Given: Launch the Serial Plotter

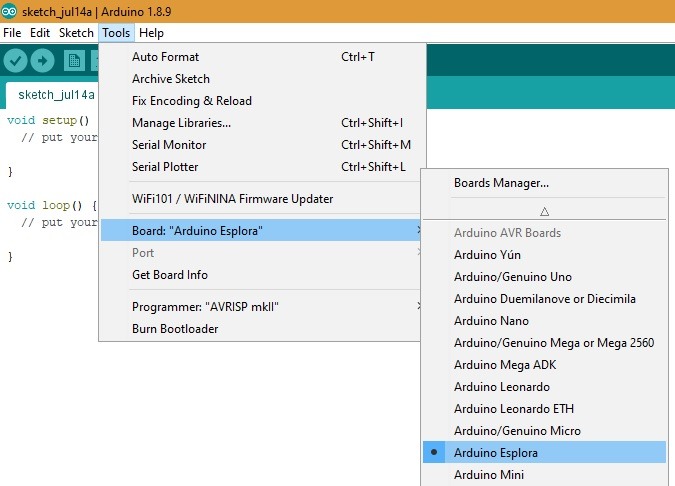Looking at the screenshot, I should pyautogui.click(x=260, y=167).
